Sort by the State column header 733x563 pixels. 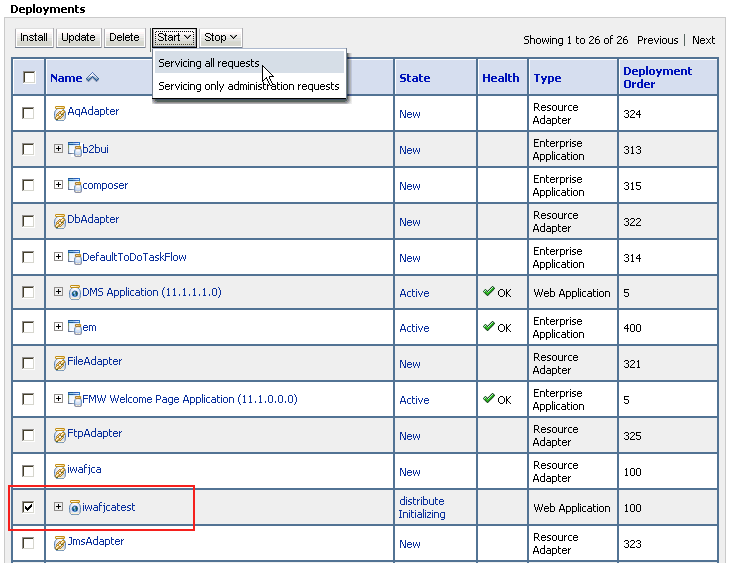click(x=415, y=78)
